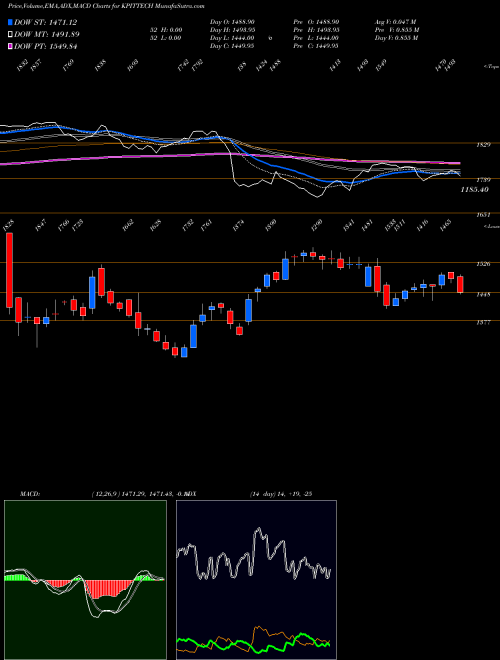Select the 'DOW ST: 1471.12' legend text
500x660 pixels.
tap(46, 23)
